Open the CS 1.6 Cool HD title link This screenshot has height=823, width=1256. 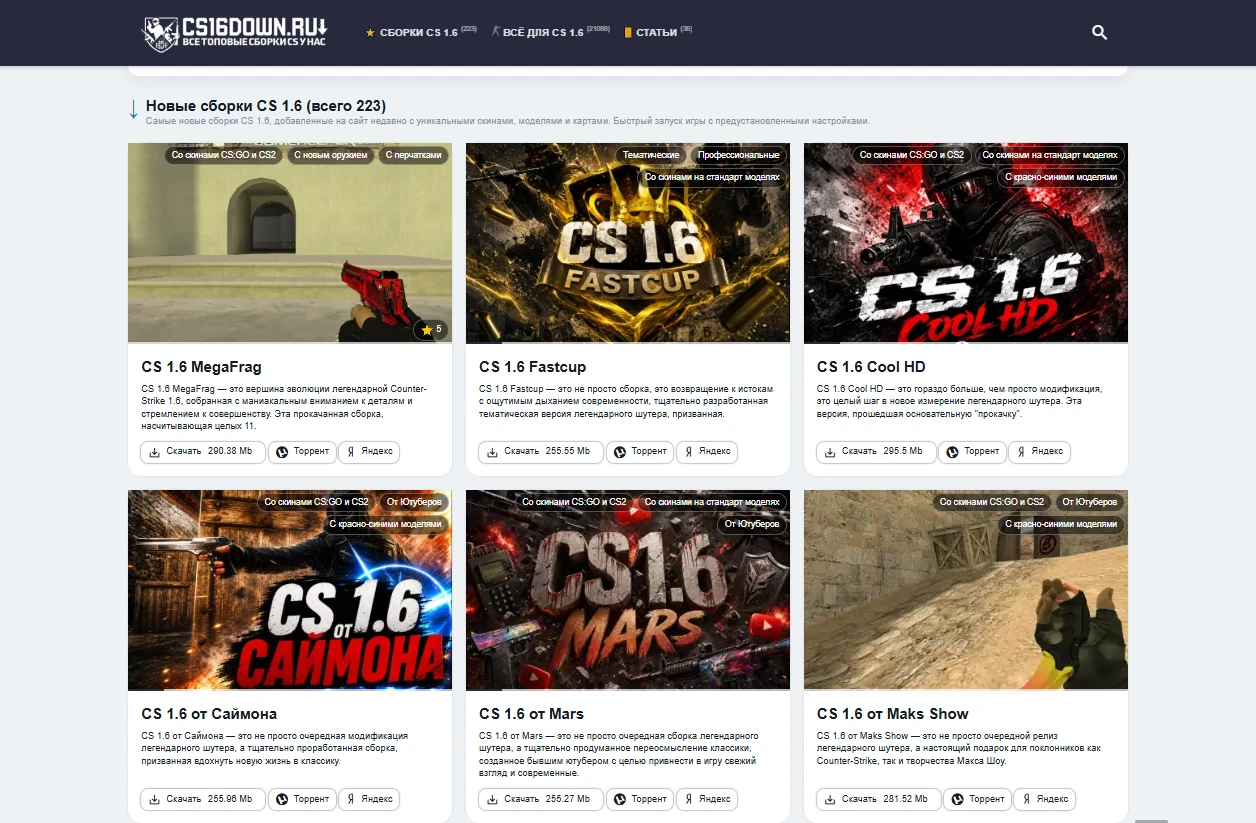coord(871,367)
